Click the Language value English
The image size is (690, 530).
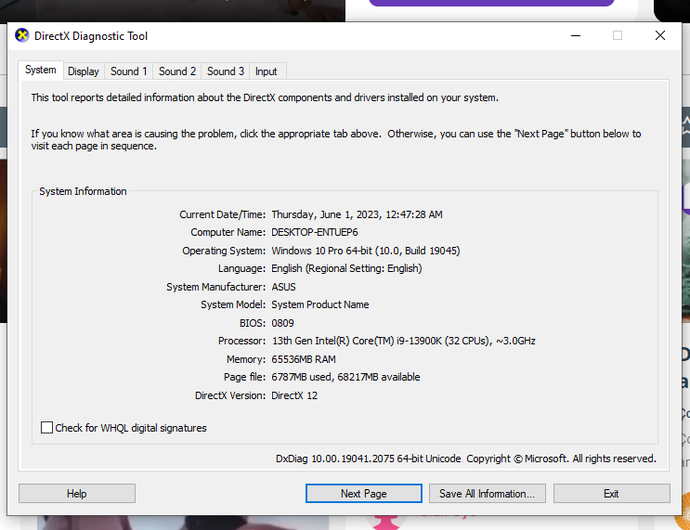(x=347, y=269)
